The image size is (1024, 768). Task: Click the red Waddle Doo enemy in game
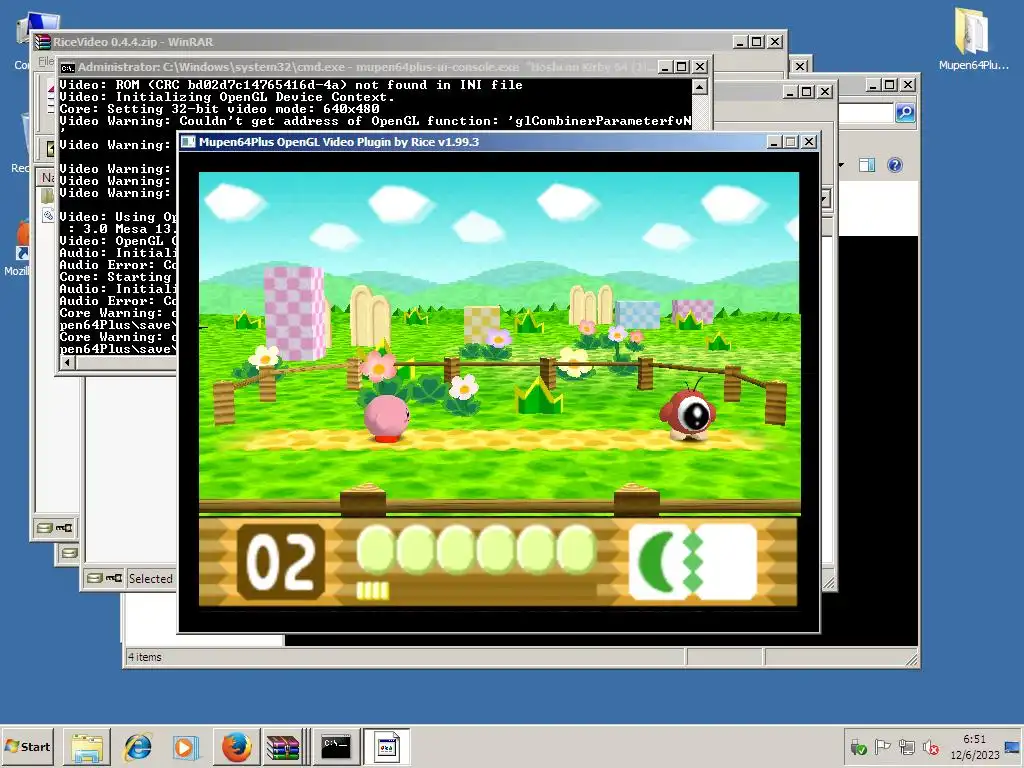pos(688,411)
